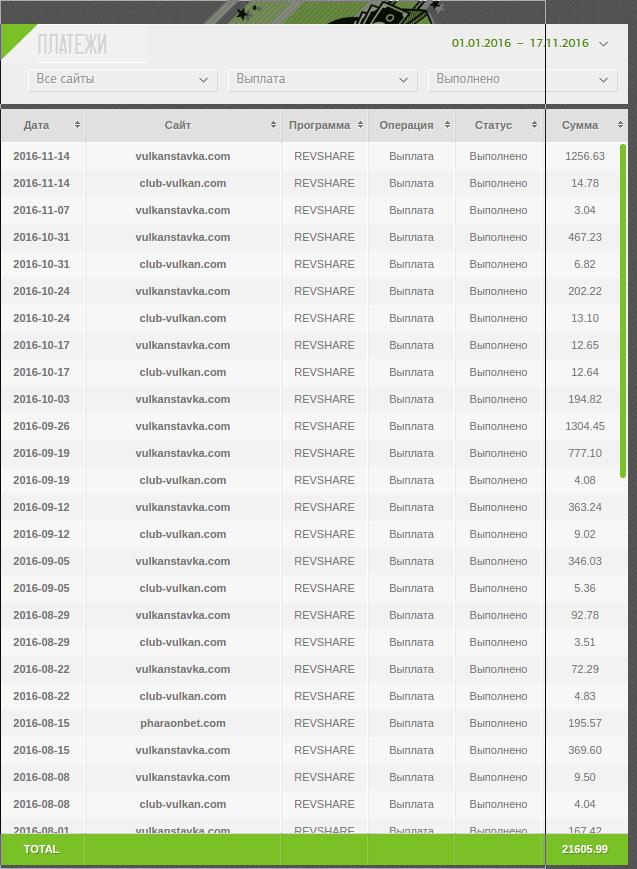Image resolution: width=637 pixels, height=869 pixels.
Task: Select the amount 194.82
Action: coord(585,400)
